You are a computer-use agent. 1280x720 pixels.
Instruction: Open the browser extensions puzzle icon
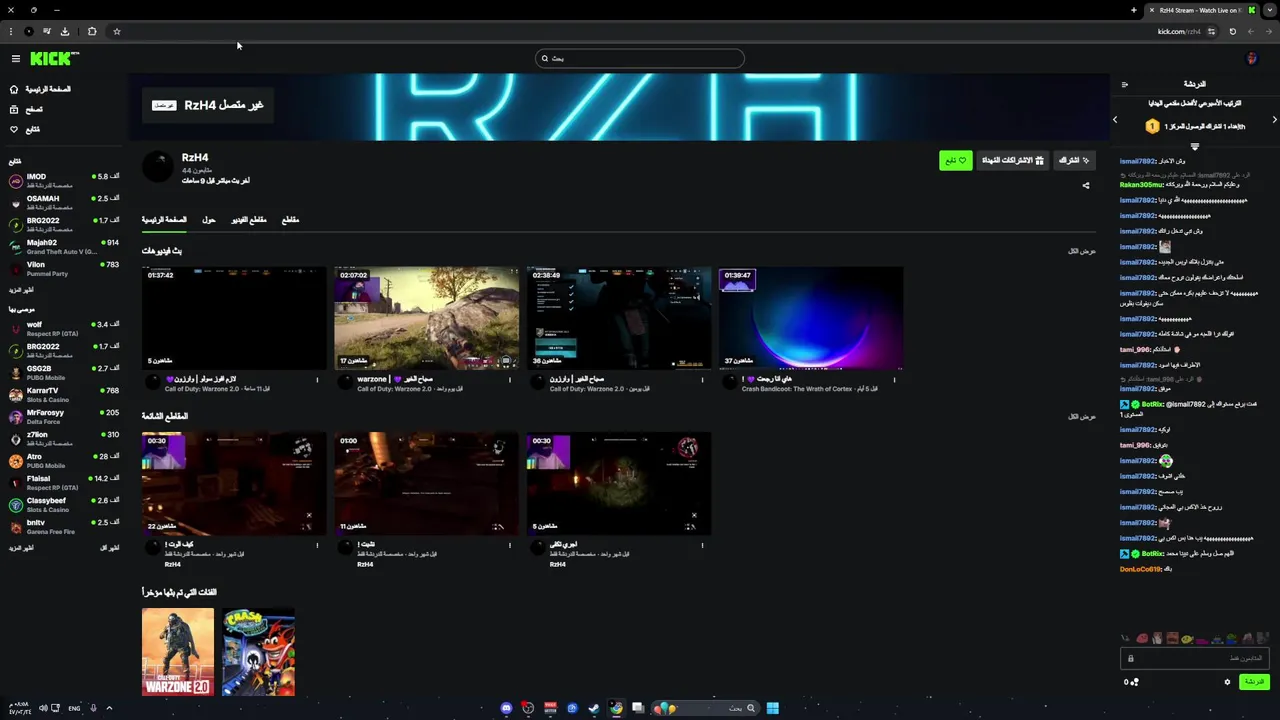(92, 31)
